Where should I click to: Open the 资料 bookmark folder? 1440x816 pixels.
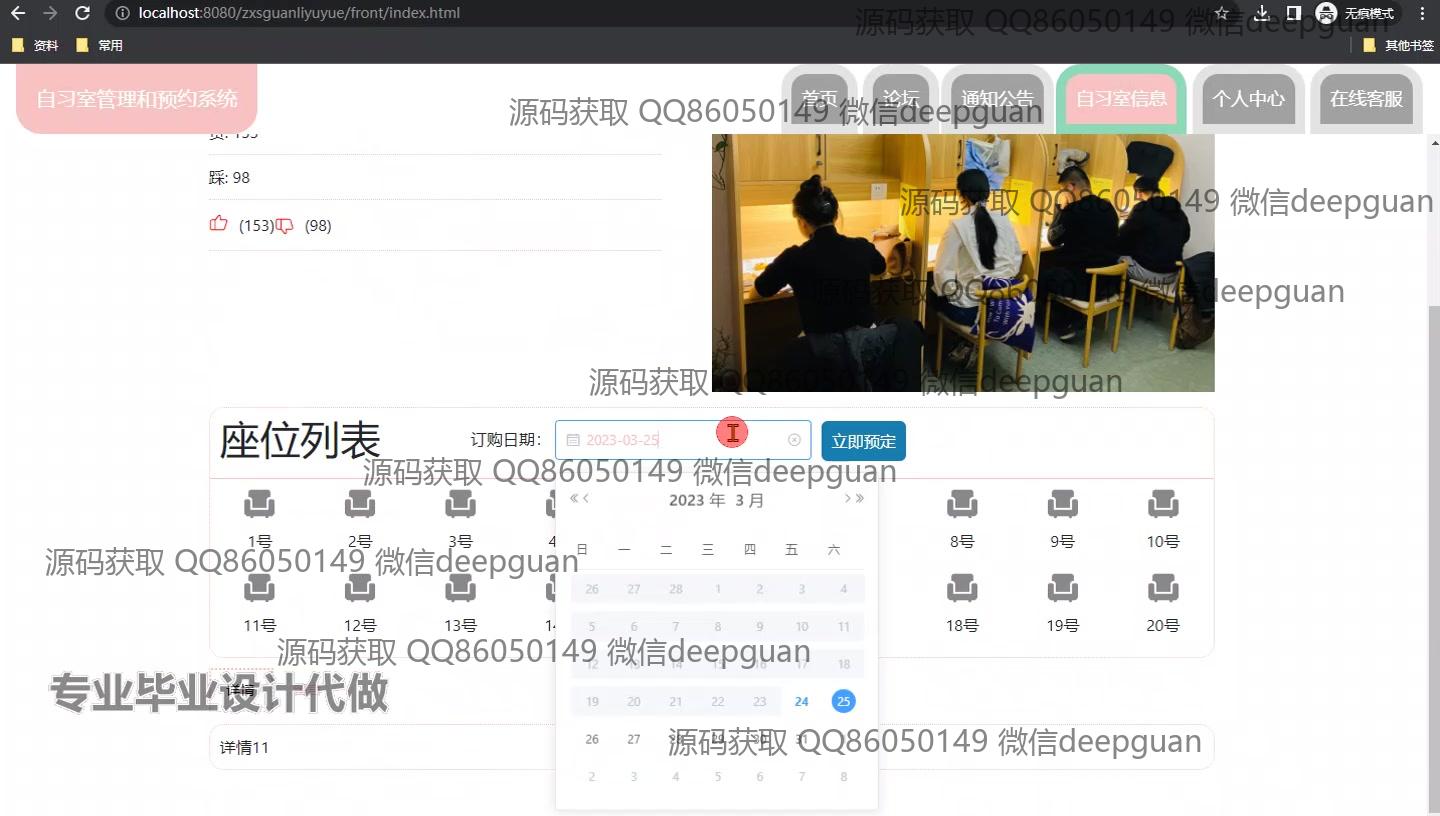34,45
